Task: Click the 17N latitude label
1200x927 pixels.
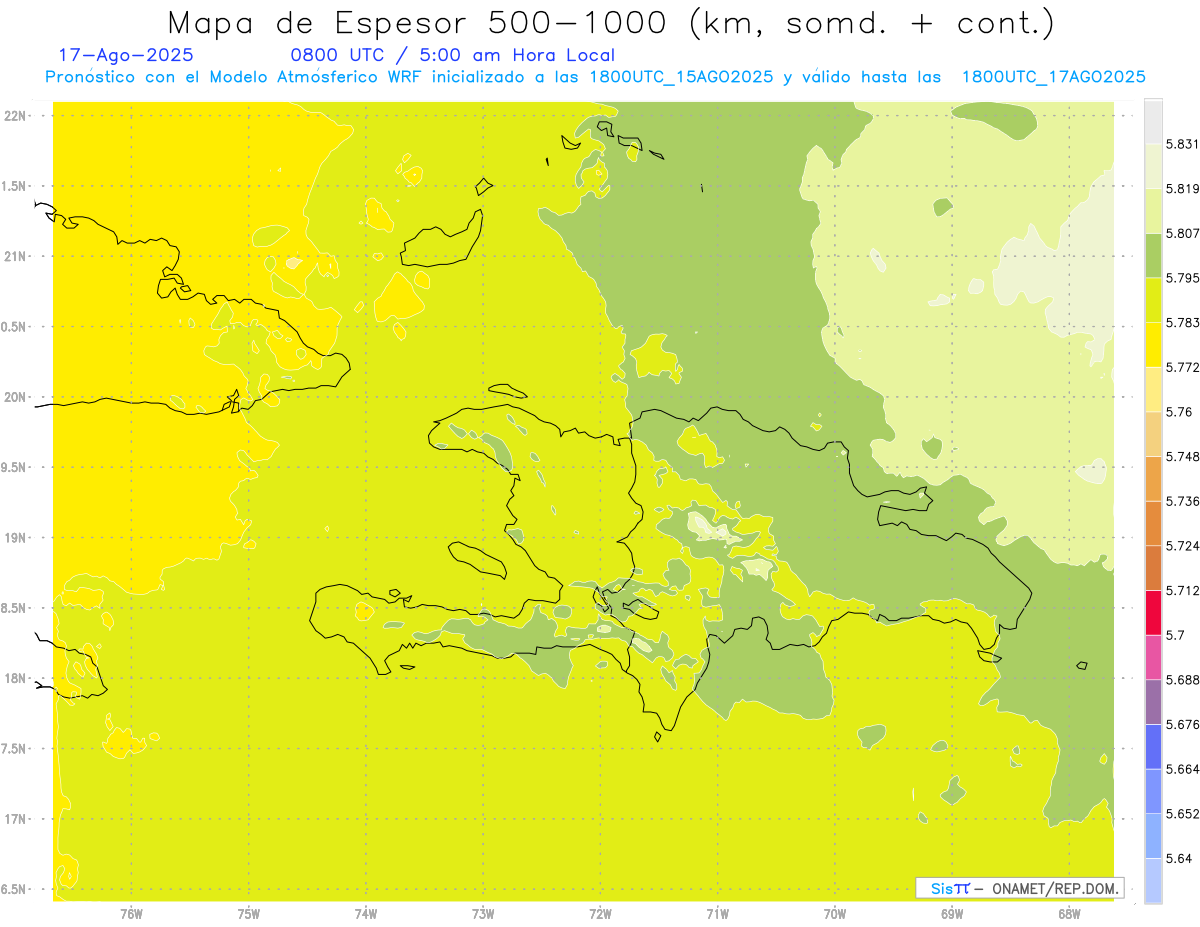Action: click(x=15, y=819)
